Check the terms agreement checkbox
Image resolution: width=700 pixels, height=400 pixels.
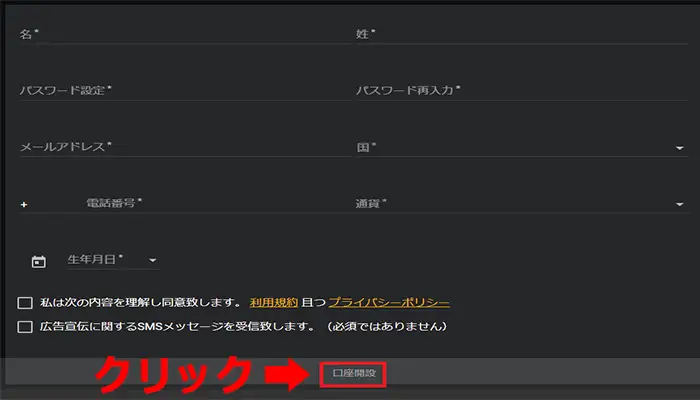25,303
